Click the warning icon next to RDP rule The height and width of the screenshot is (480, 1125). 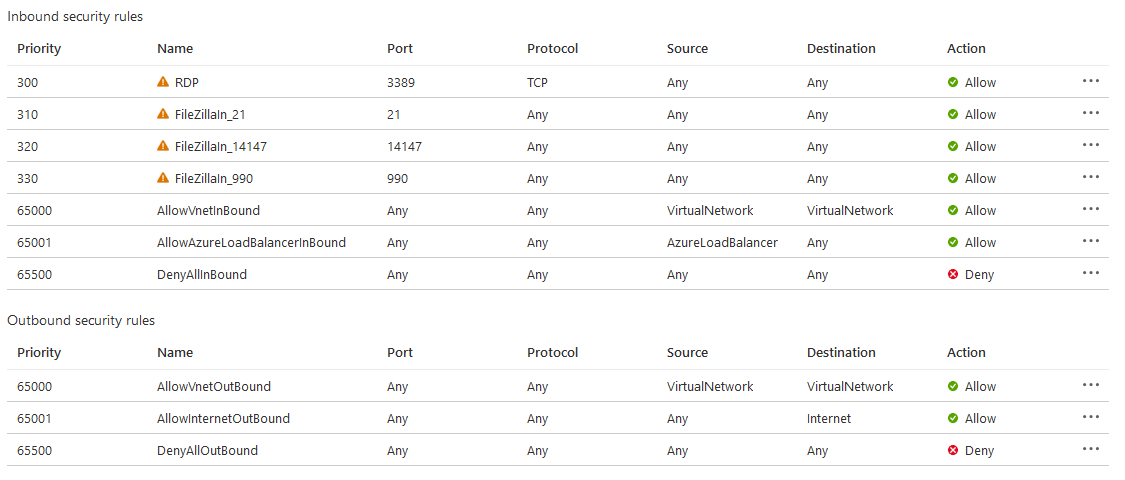[163, 82]
